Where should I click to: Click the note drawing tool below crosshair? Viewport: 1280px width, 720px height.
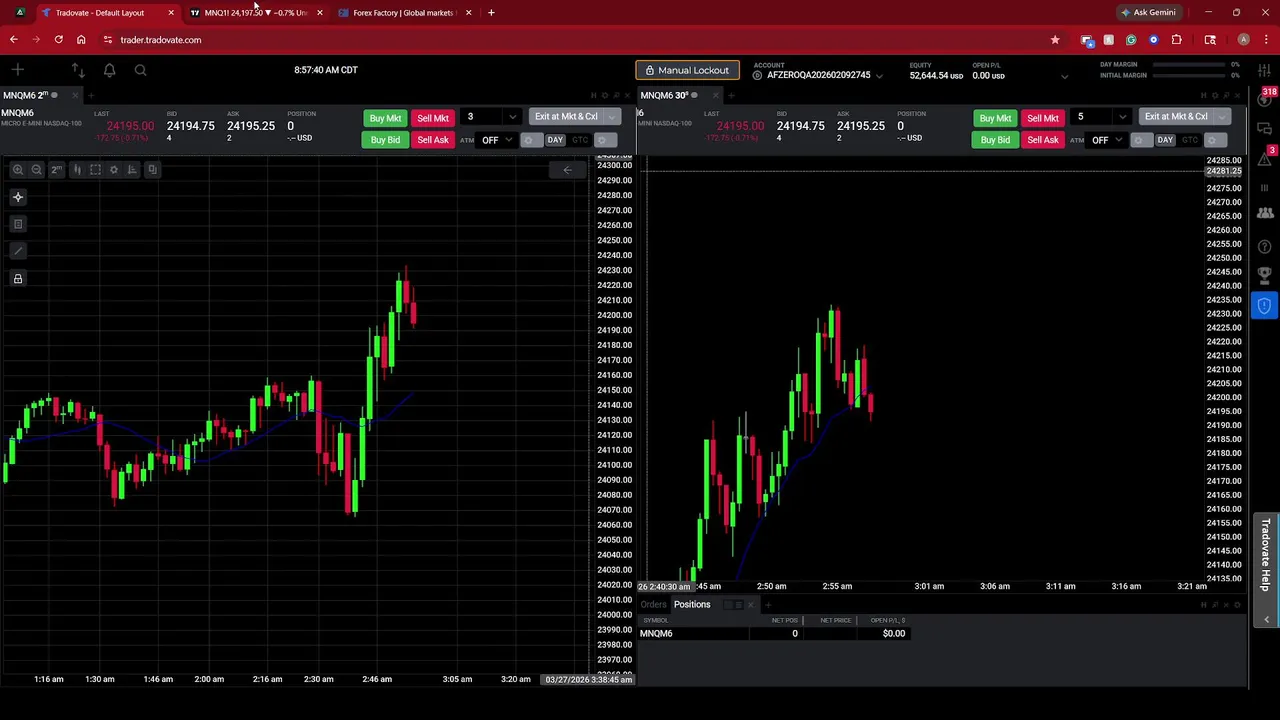tap(17, 224)
